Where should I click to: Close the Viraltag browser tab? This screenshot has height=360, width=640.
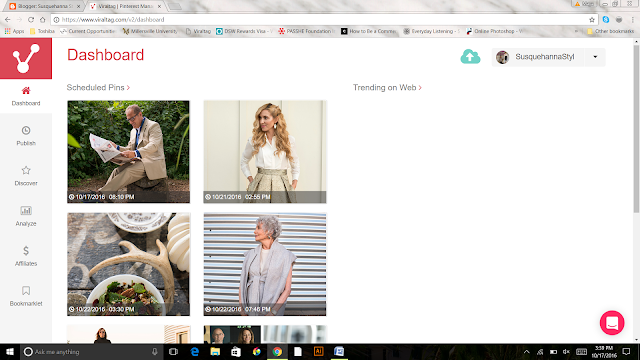[x=160, y=6]
